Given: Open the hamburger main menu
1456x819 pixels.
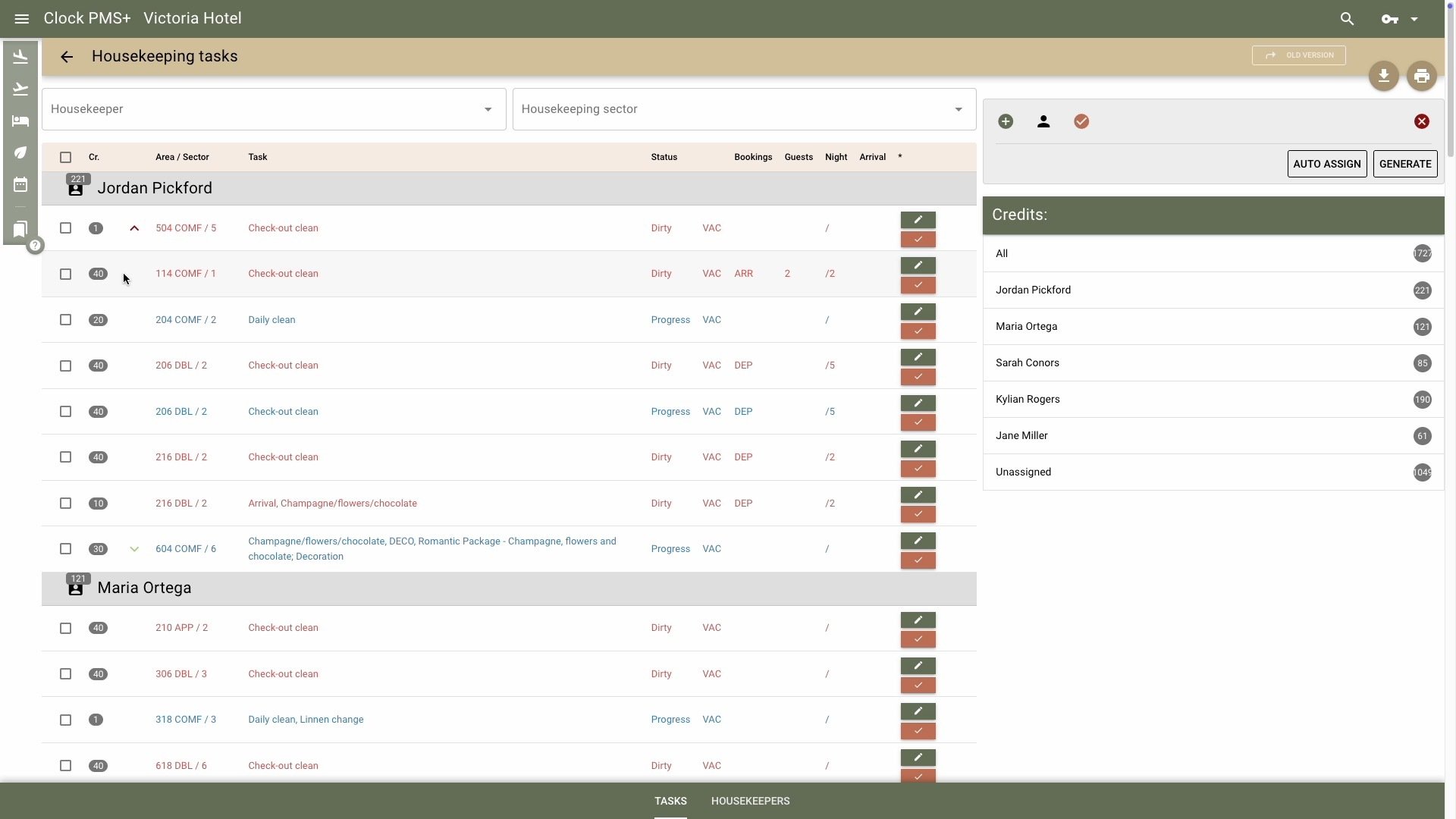Looking at the screenshot, I should (x=21, y=18).
